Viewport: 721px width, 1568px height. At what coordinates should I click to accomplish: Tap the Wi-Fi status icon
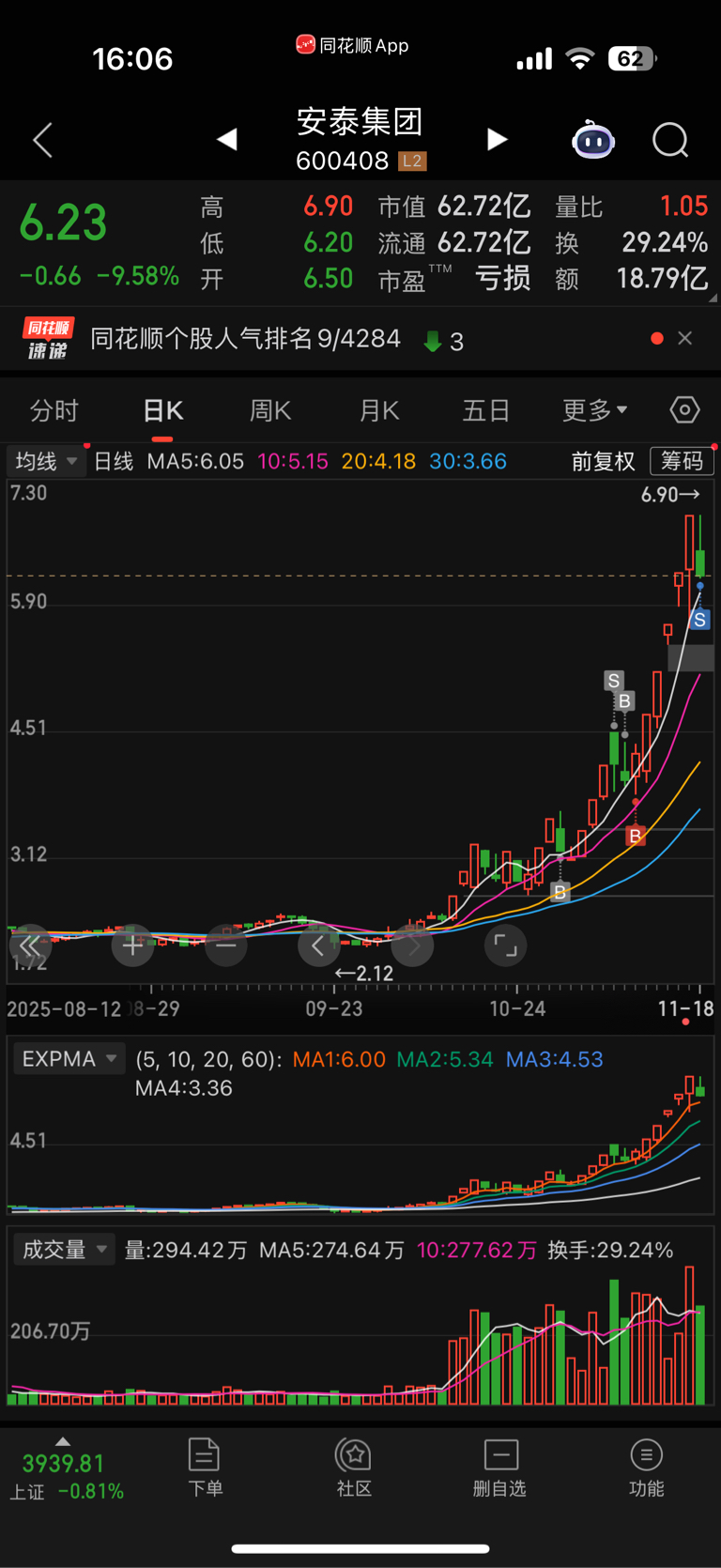point(580,59)
